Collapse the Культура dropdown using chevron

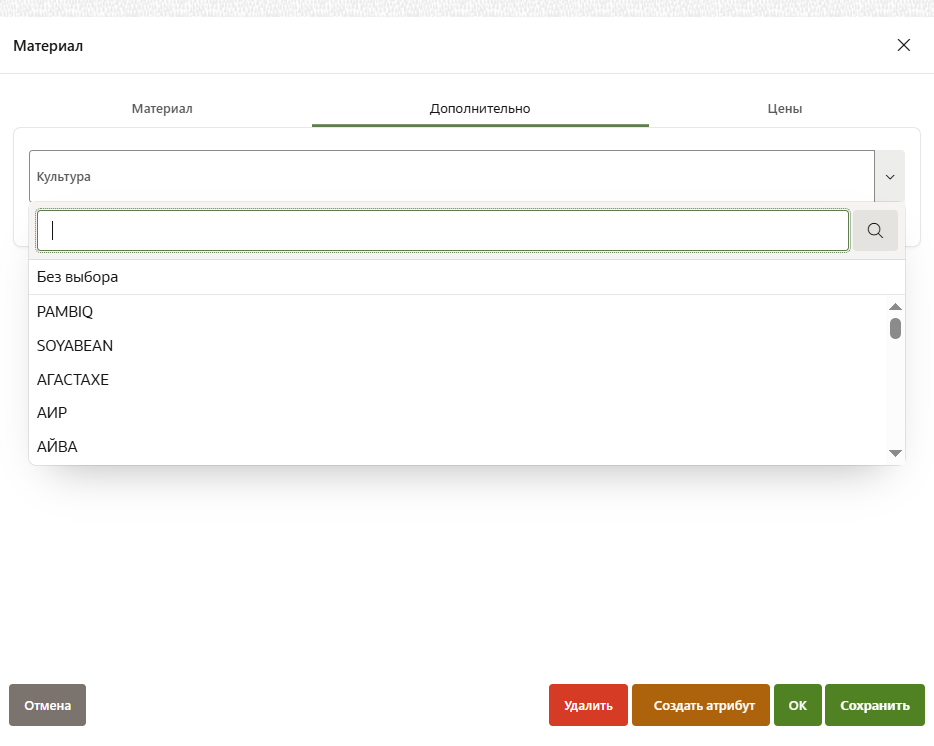pyautogui.click(x=890, y=177)
